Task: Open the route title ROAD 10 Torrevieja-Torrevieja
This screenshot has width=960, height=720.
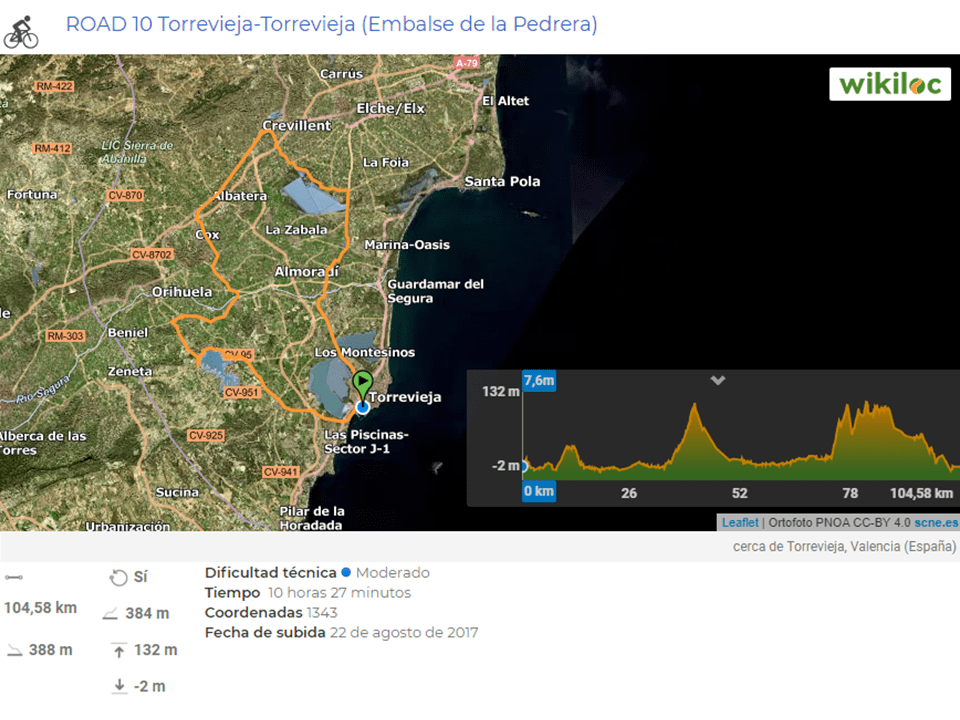Action: (331, 24)
